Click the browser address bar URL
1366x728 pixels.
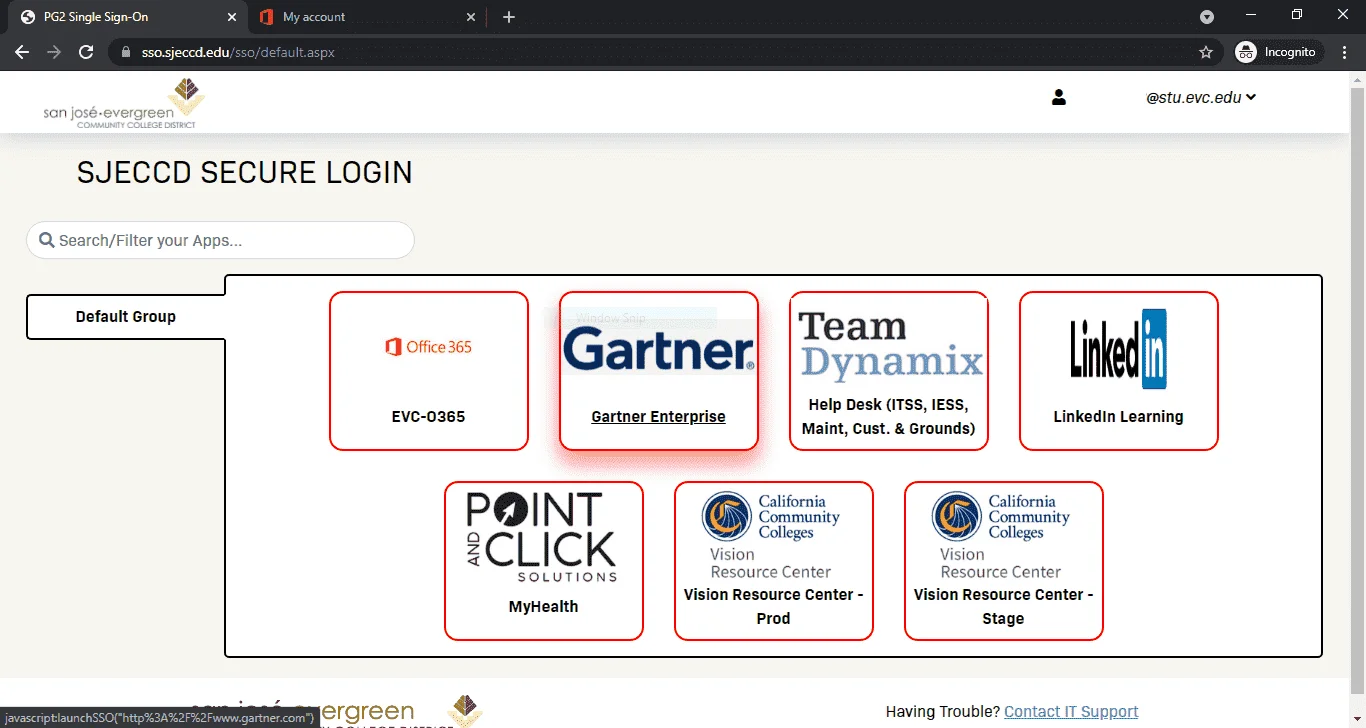237,52
